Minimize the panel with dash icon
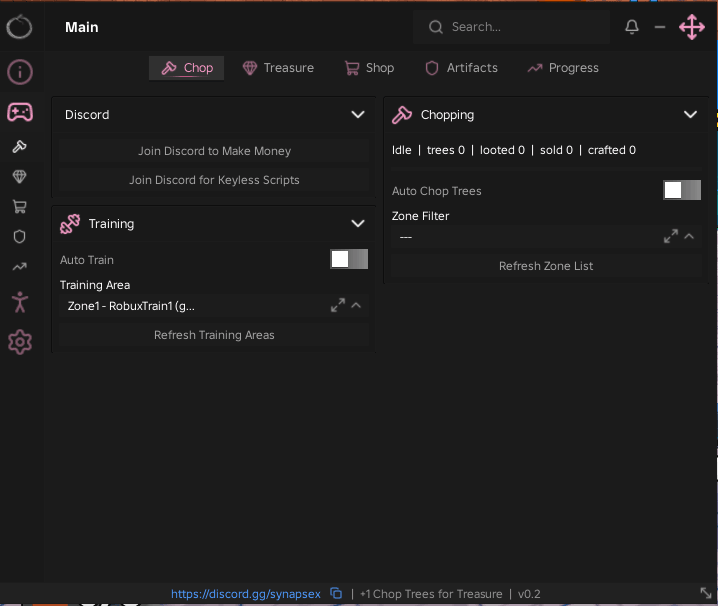Screen dimensions: 718x606 coord(660,27)
